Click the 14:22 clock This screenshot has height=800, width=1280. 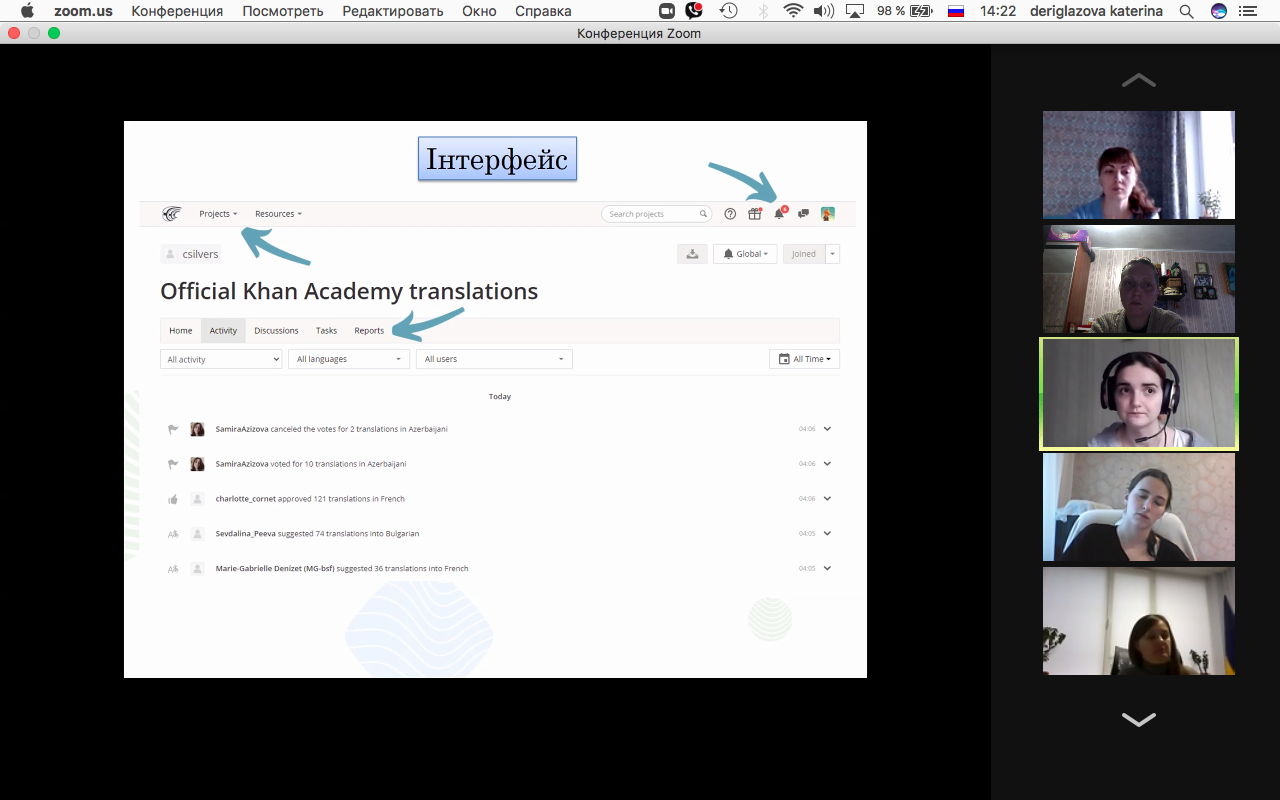998,11
